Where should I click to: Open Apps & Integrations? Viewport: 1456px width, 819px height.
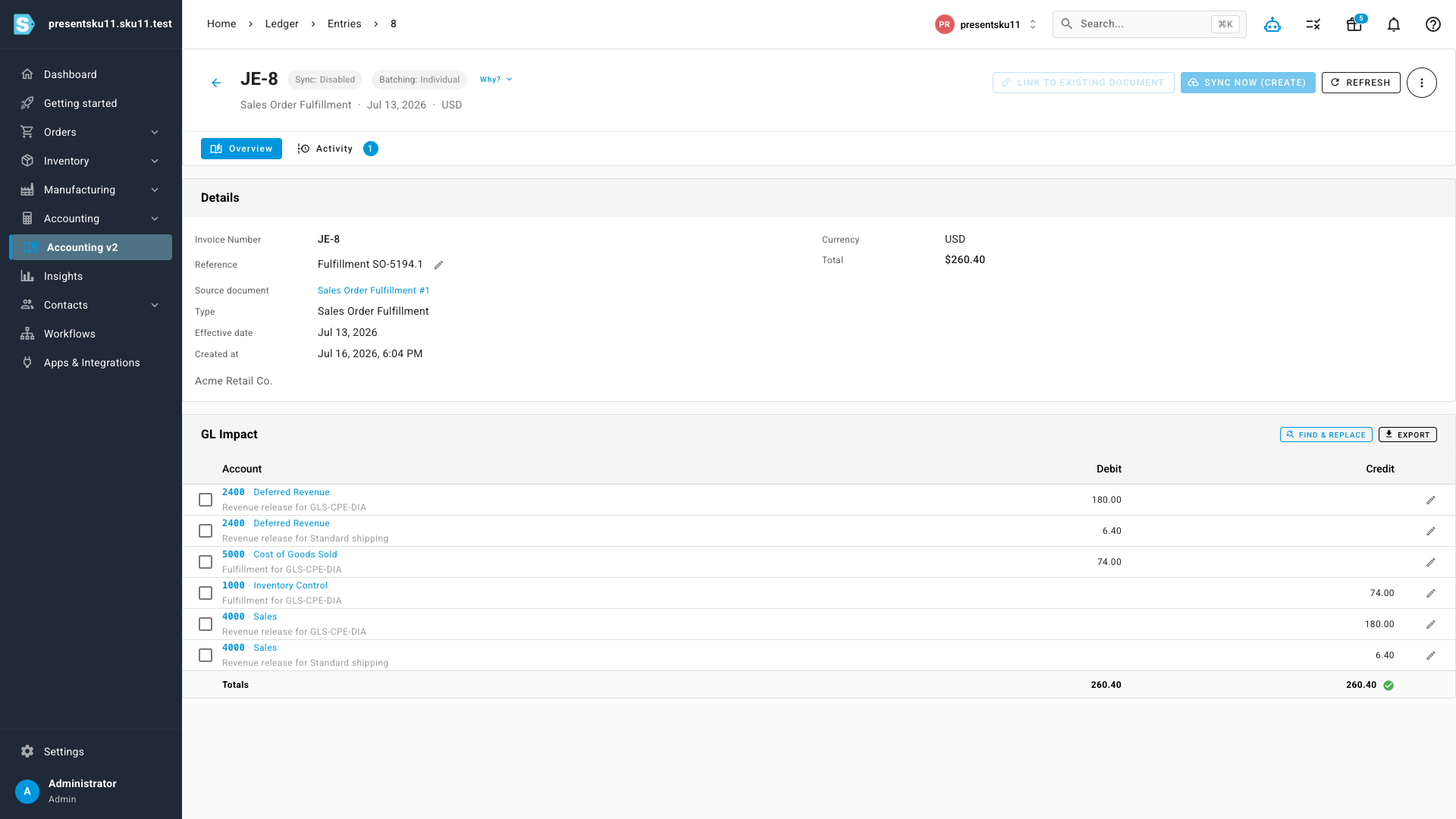tap(91, 362)
